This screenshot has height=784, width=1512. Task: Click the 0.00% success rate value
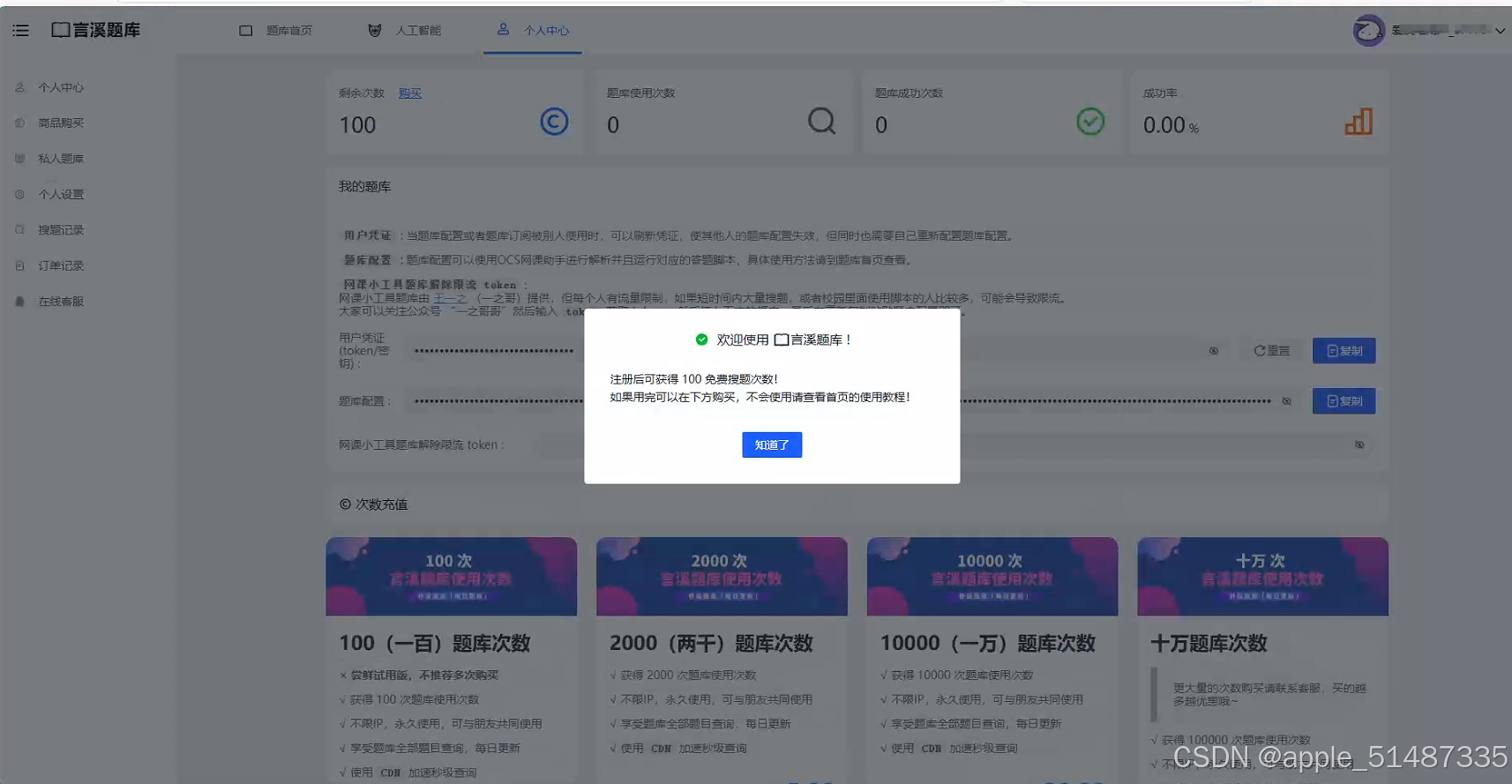pyautogui.click(x=1171, y=125)
